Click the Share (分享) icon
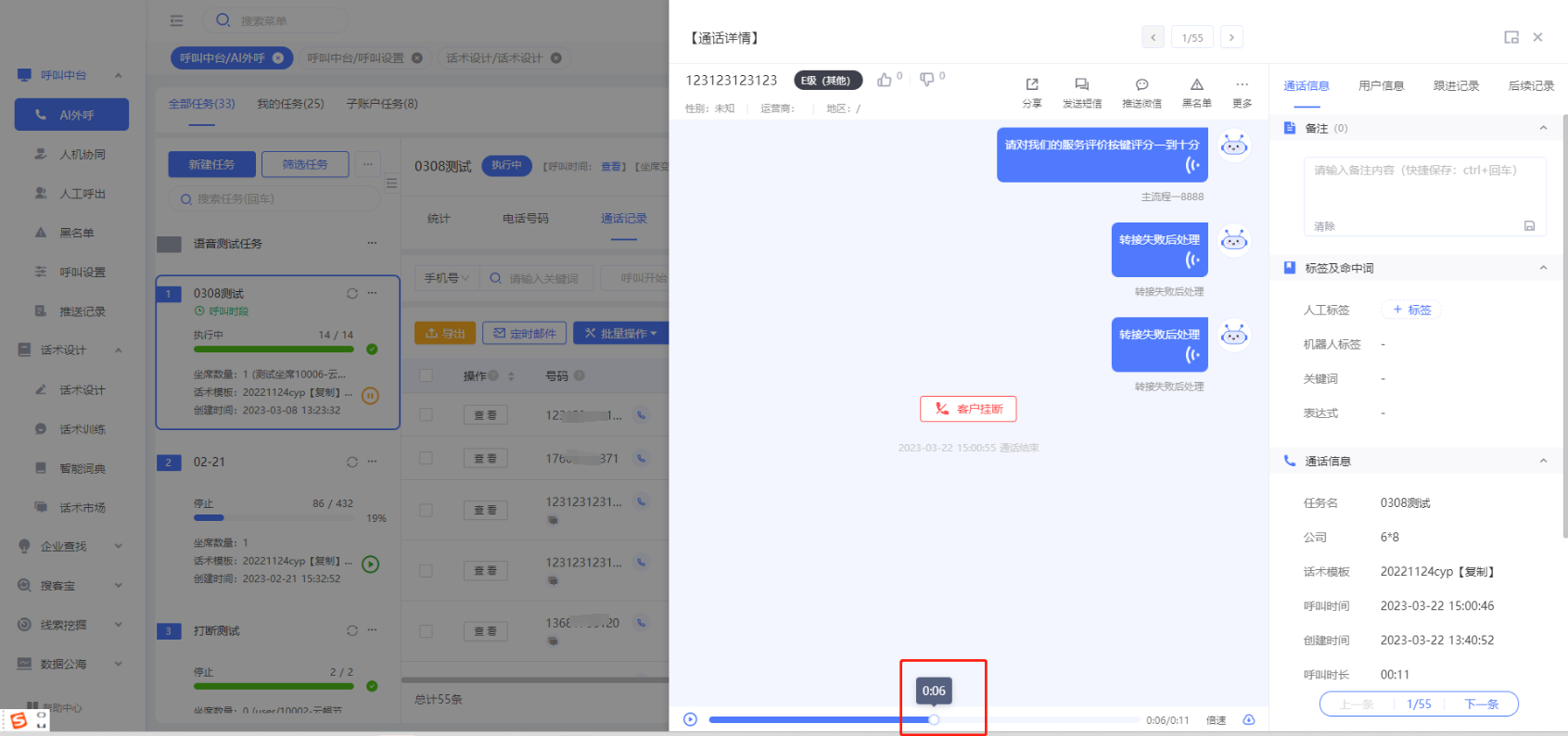This screenshot has height=736, width=1568. [x=1031, y=85]
